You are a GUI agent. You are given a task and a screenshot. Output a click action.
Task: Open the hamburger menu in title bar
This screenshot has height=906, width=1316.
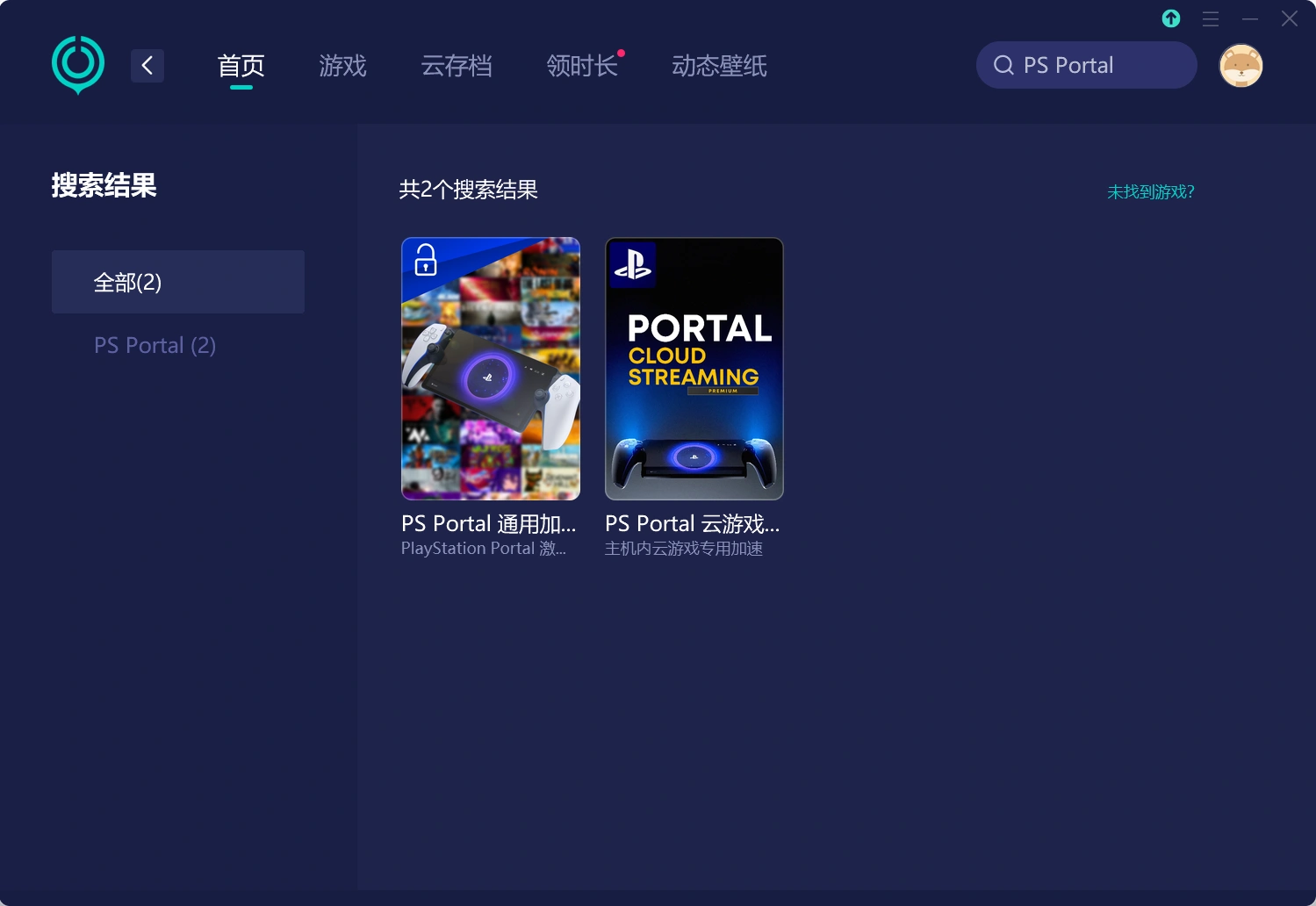(1211, 18)
